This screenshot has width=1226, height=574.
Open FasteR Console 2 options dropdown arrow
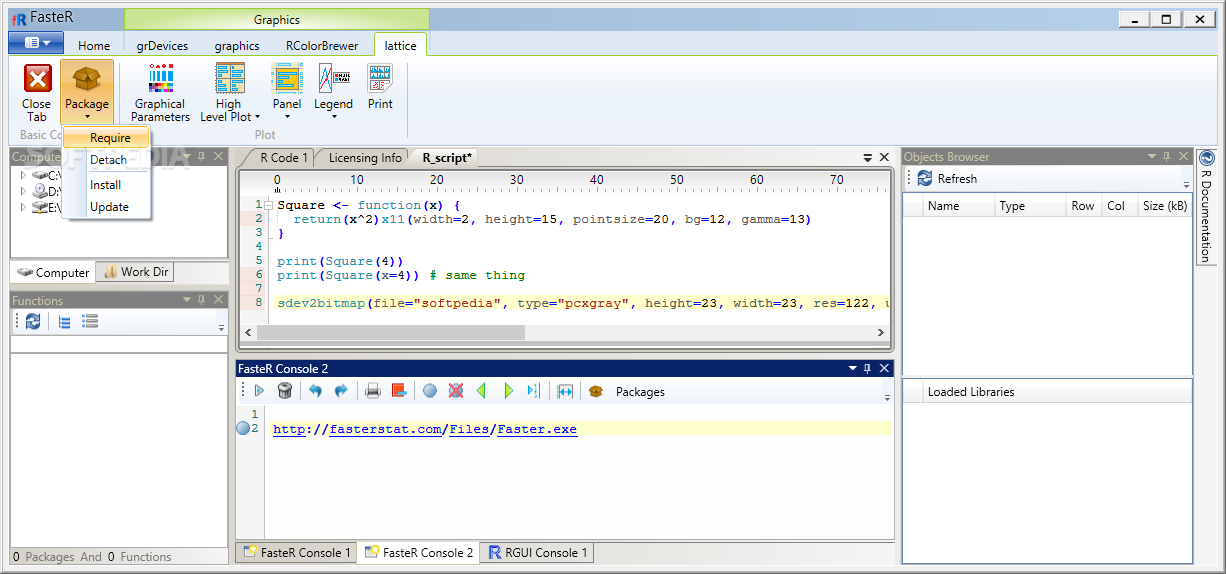[x=853, y=368]
